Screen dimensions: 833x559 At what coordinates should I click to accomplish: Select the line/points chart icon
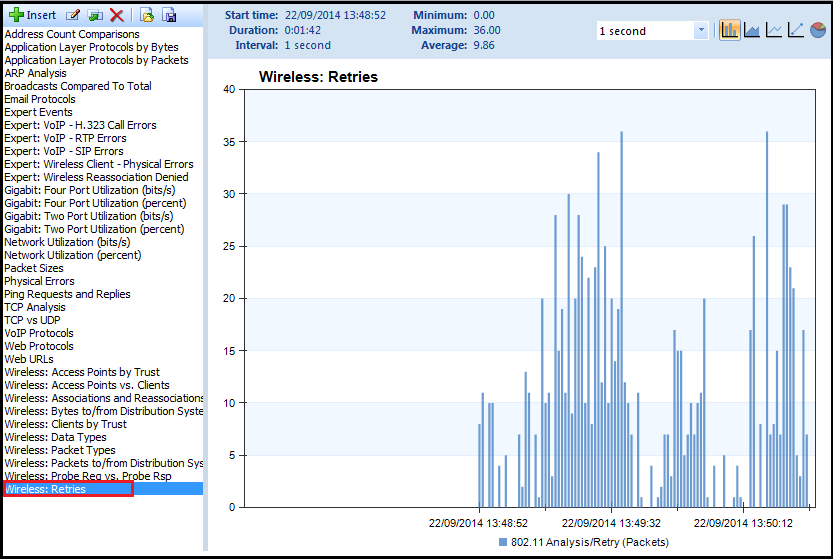pos(796,30)
